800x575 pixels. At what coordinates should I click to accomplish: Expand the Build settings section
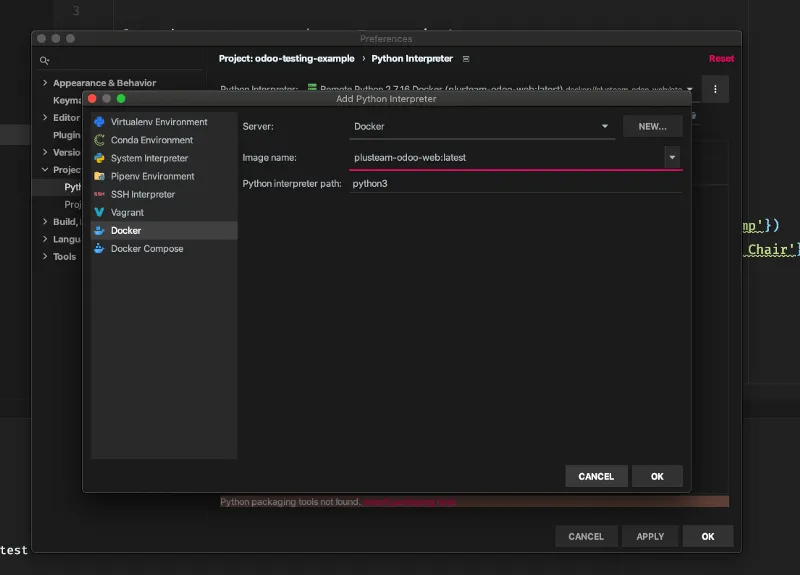45,221
